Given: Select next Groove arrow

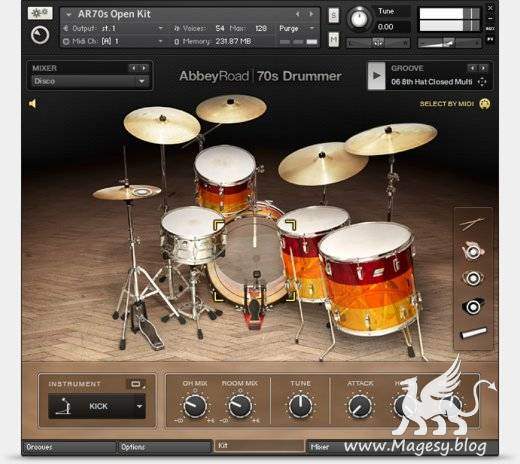Looking at the screenshot, I should tap(483, 68).
